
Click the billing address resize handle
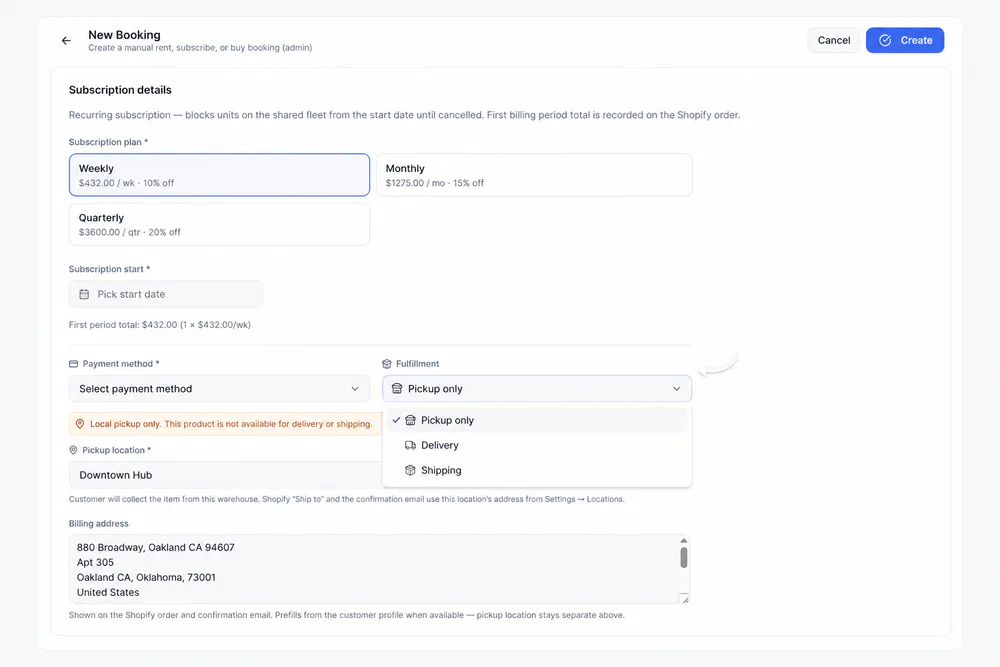685,599
